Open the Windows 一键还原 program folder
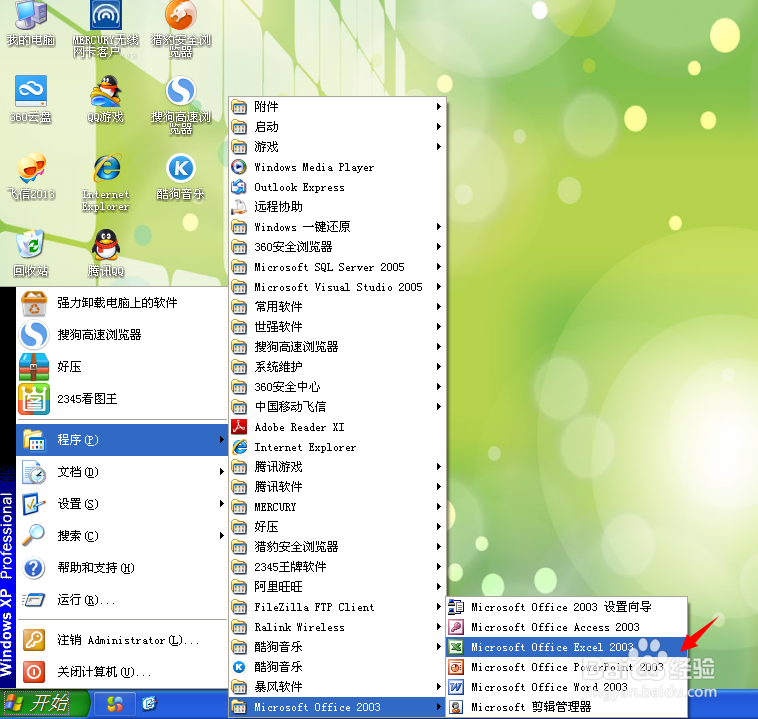The width and height of the screenshot is (758, 719). click(337, 227)
